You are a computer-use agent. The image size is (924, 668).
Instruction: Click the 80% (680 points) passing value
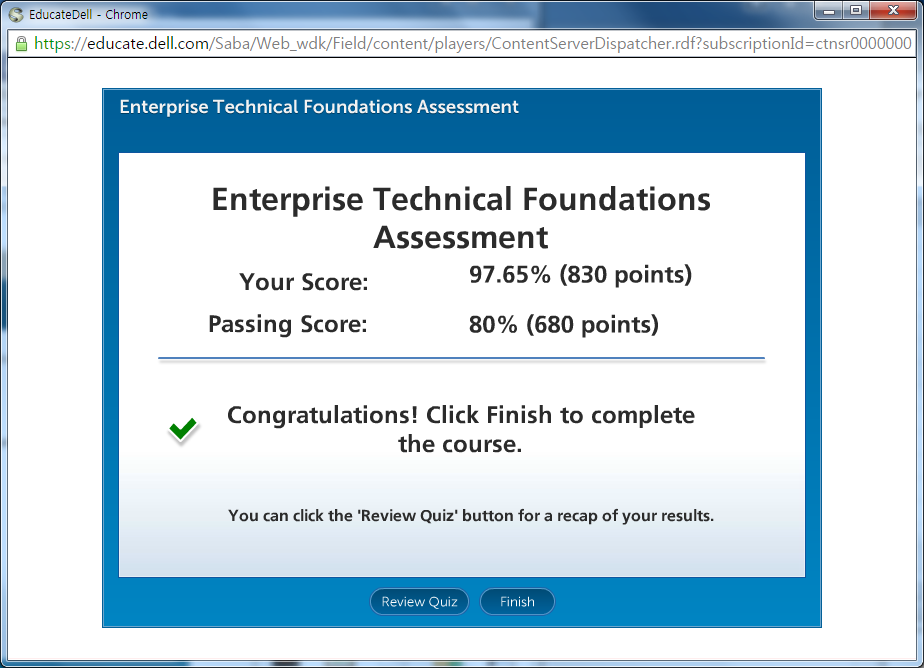(x=563, y=325)
